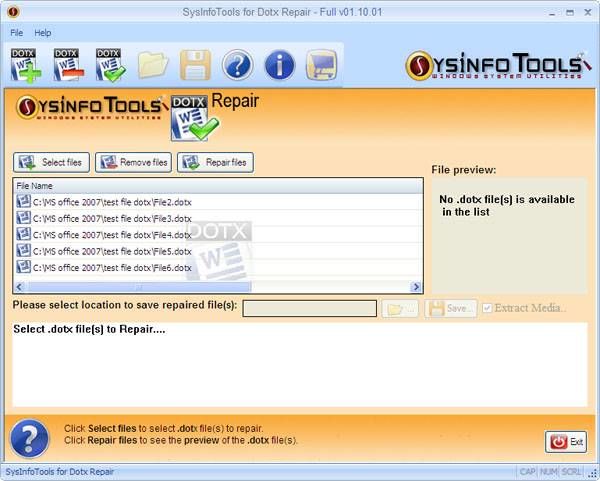Viewport: 600px width, 481px height.
Task: Click 'SysInfoTools for Dotx Repair' status bar text
Action: coord(60,471)
